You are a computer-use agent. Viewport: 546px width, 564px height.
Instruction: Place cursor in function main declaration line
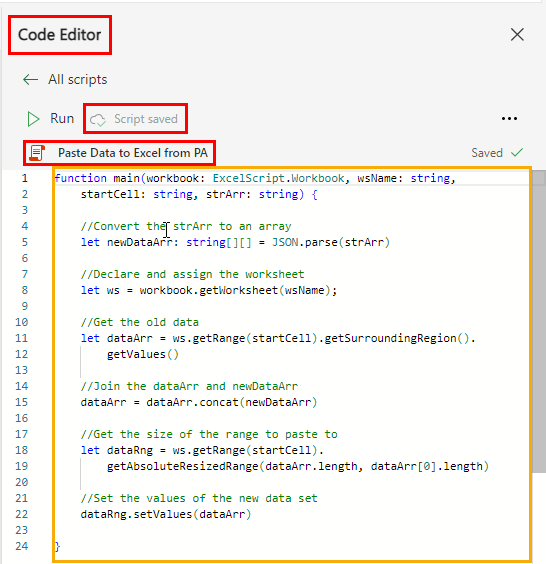[x=255, y=178]
